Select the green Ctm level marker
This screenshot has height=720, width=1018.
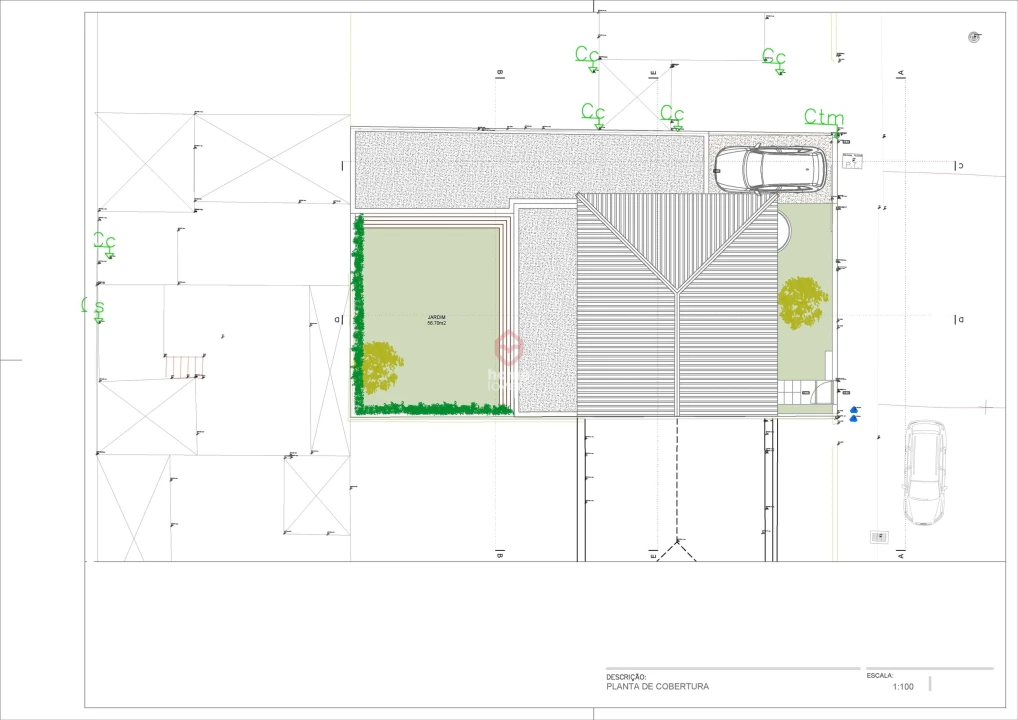point(824,118)
